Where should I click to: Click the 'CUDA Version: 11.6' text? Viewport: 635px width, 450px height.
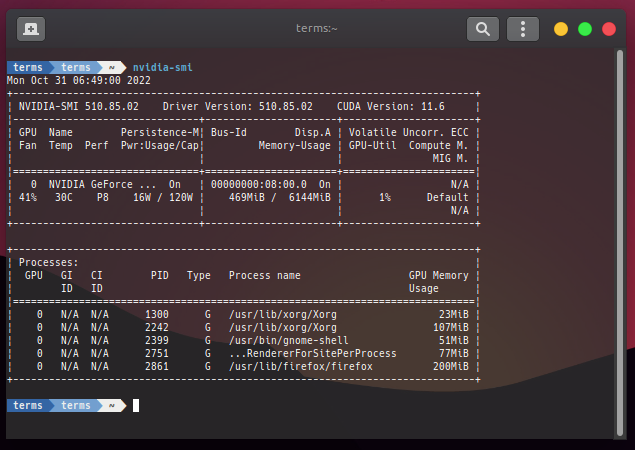click(x=391, y=106)
